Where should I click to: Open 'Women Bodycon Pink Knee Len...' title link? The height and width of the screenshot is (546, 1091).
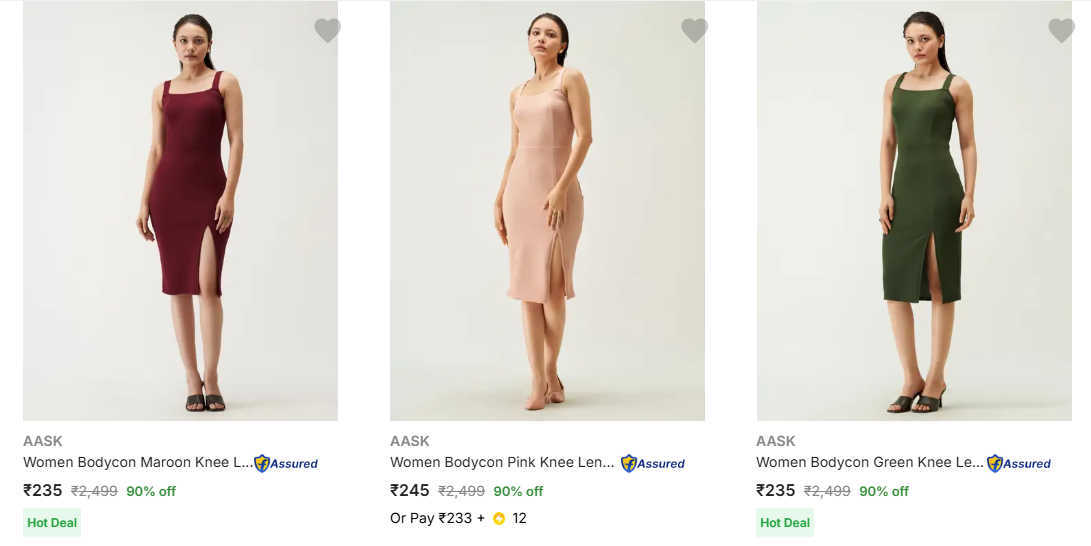click(502, 462)
